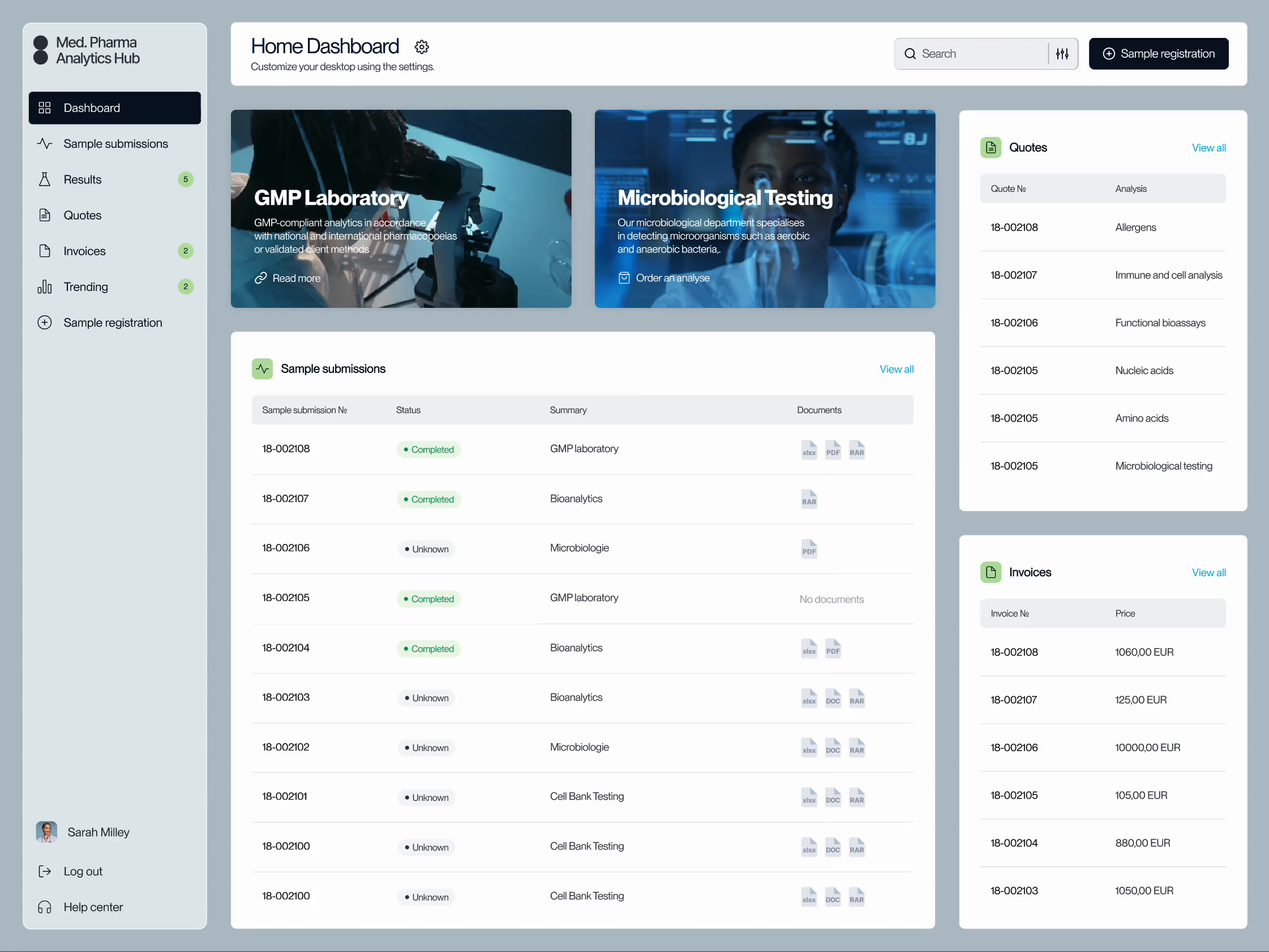This screenshot has width=1269, height=952.
Task: Open the PDF document for submission 18-002106
Action: [x=809, y=548]
